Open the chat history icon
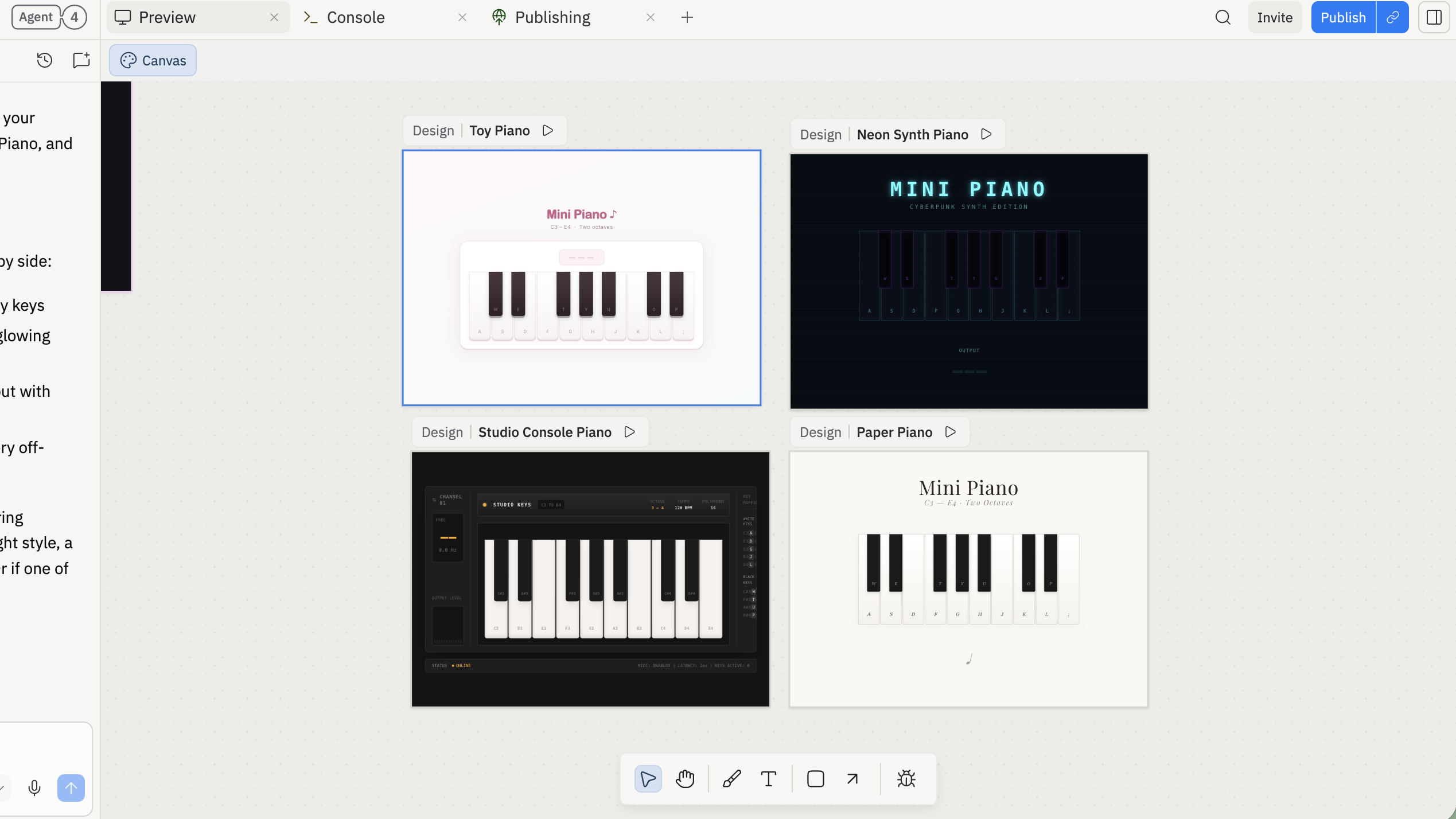1456x819 pixels. [x=45, y=60]
